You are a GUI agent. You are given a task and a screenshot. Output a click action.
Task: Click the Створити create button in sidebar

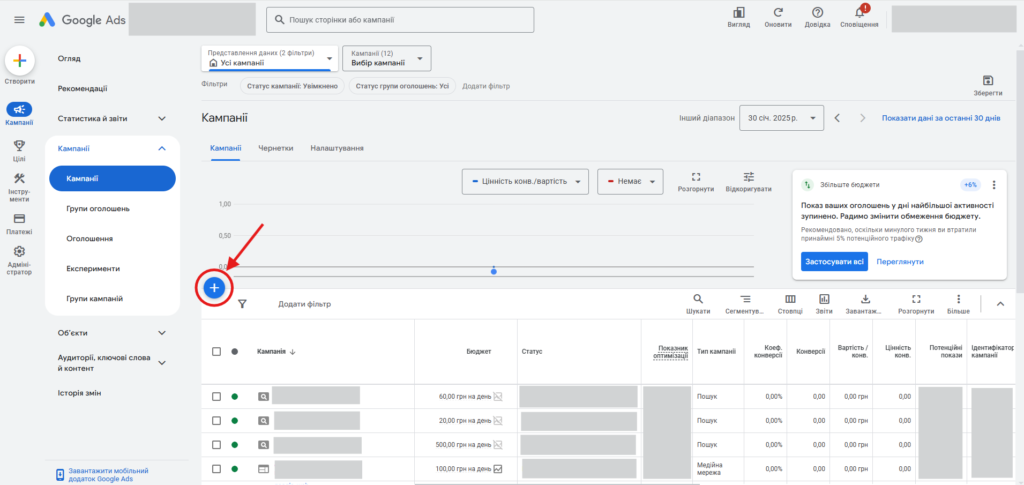[x=20, y=62]
